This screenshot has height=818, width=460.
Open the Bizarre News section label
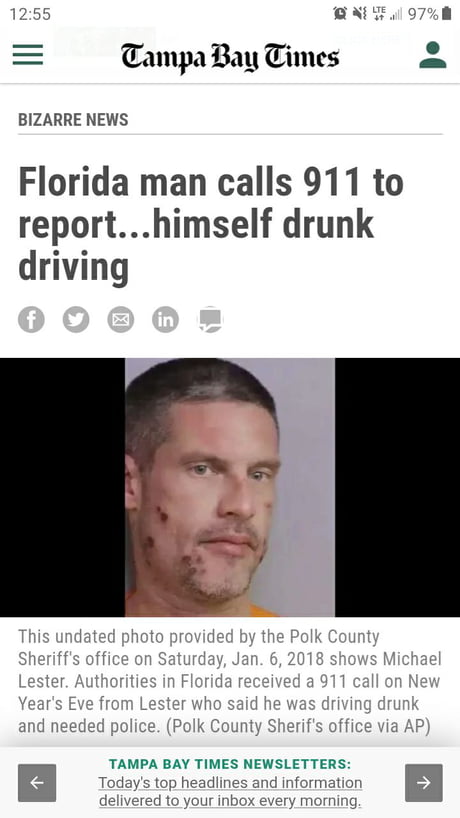click(x=73, y=119)
